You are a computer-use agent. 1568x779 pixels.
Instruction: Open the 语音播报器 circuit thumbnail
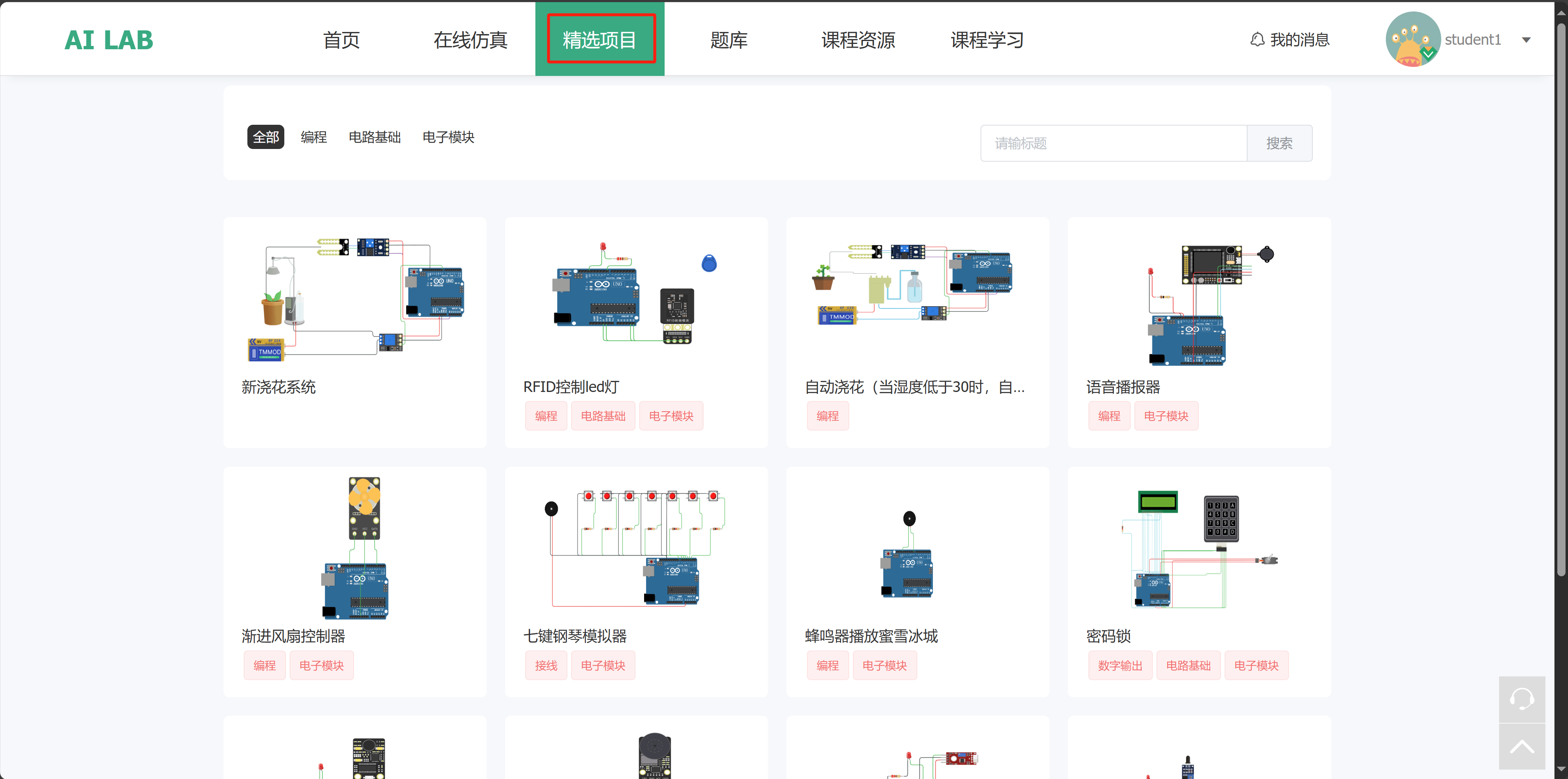pyautogui.click(x=1198, y=304)
